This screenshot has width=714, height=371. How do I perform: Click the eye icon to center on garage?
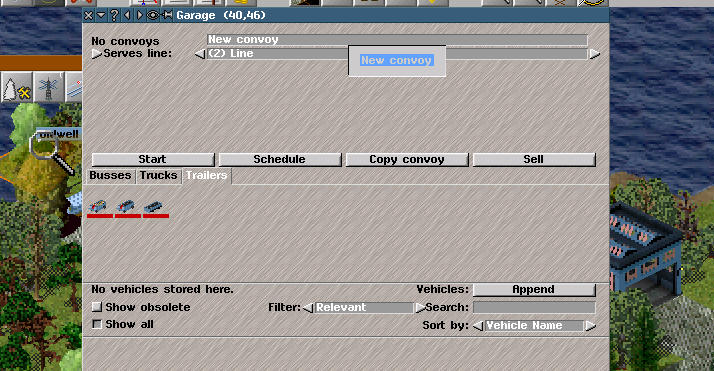[x=153, y=15]
